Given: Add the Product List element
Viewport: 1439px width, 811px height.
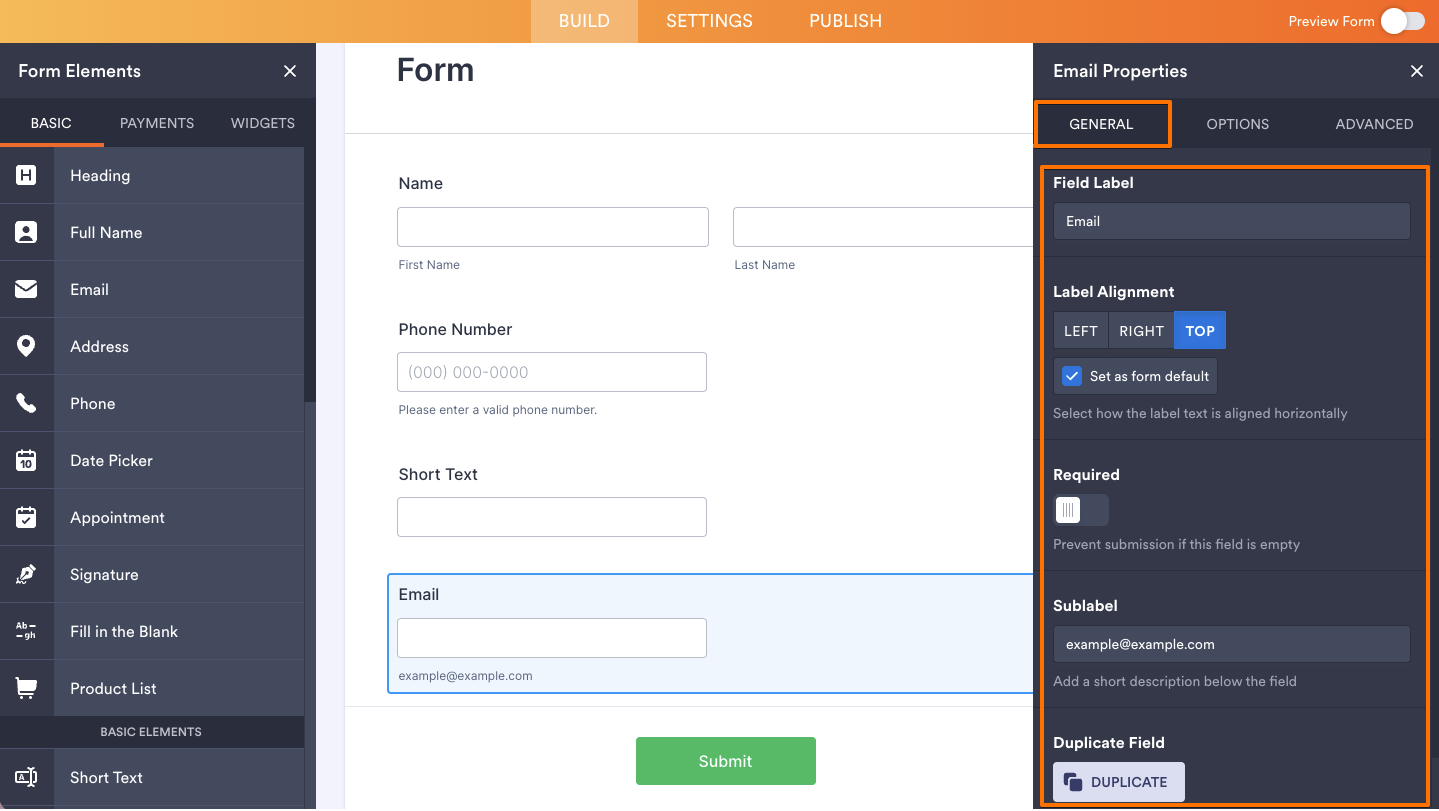Looking at the screenshot, I should 152,688.
